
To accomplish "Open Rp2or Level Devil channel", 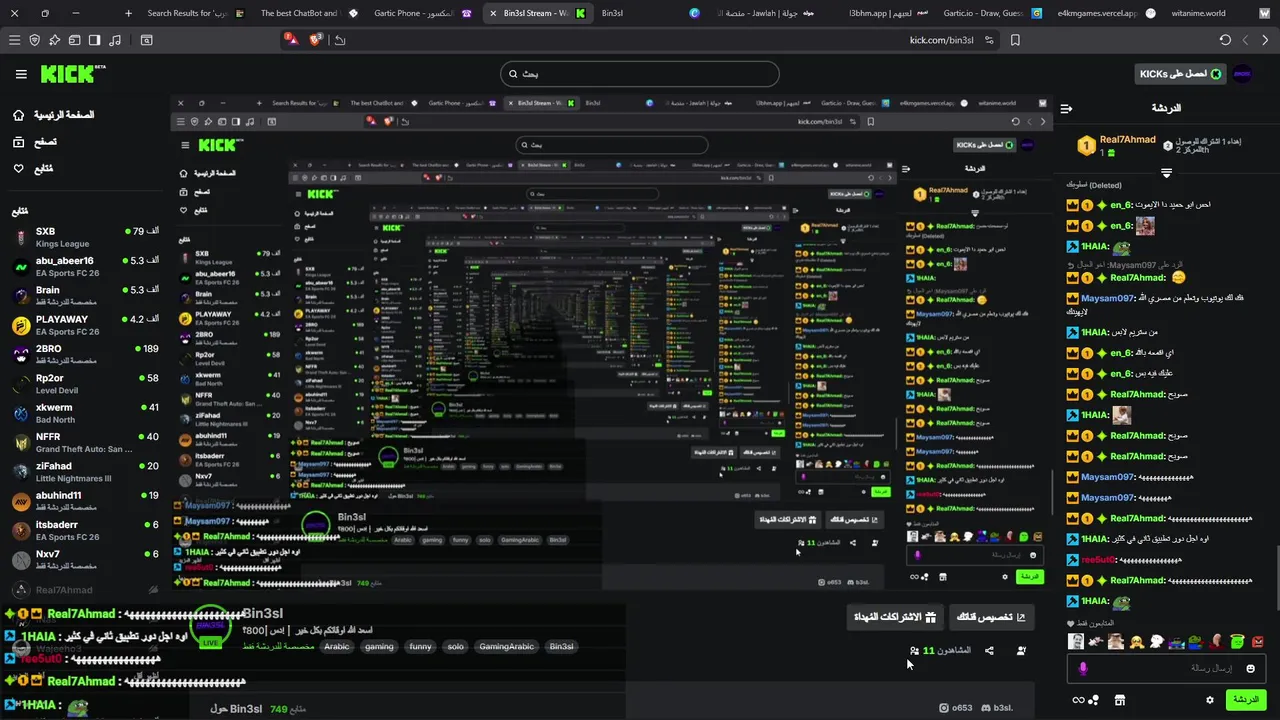I will 85,384.
